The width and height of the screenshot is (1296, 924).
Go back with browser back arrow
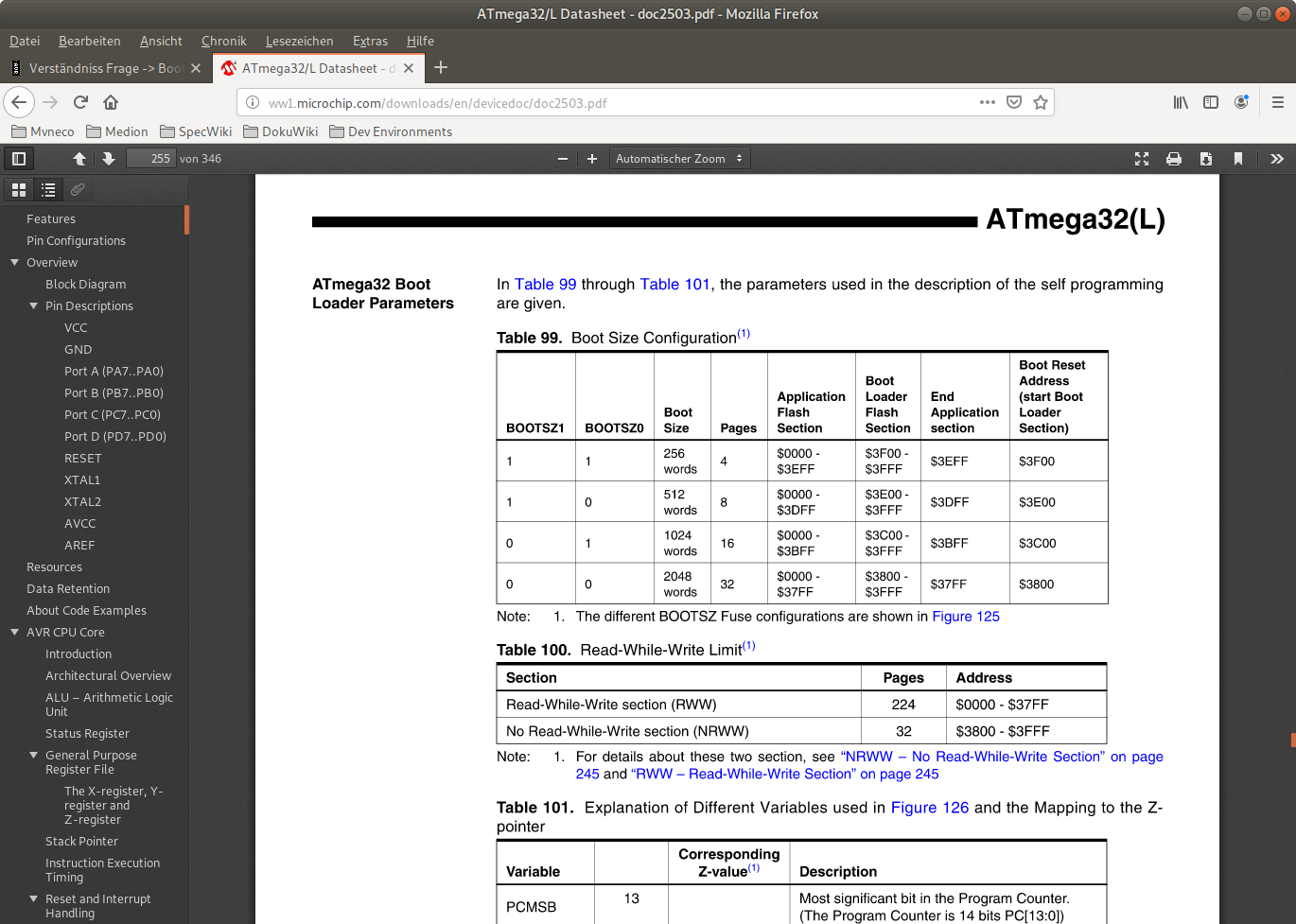click(x=19, y=102)
